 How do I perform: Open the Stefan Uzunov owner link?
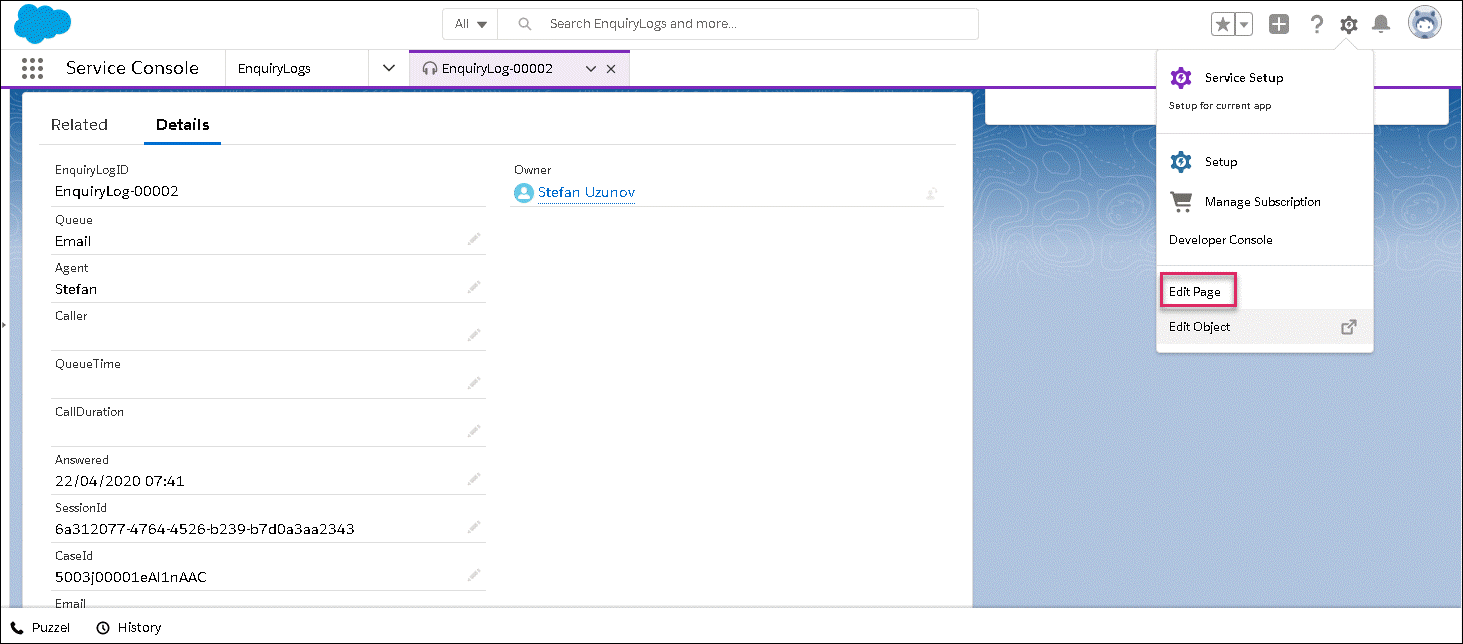586,192
